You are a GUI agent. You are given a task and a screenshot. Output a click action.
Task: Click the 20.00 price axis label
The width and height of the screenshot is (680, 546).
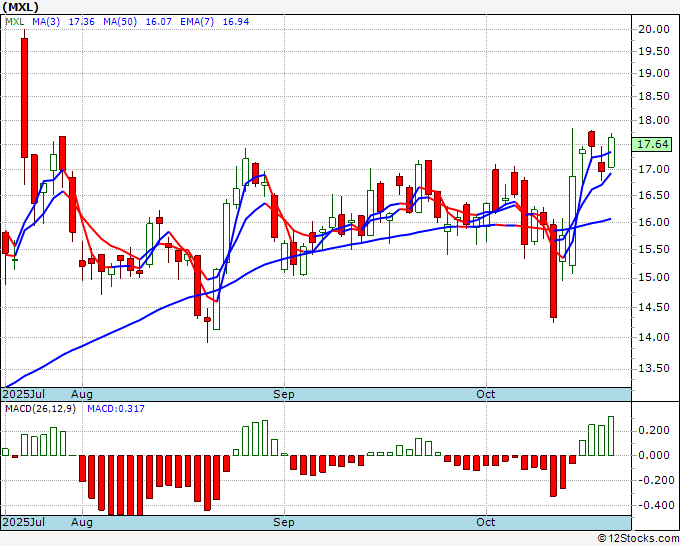[x=654, y=29]
